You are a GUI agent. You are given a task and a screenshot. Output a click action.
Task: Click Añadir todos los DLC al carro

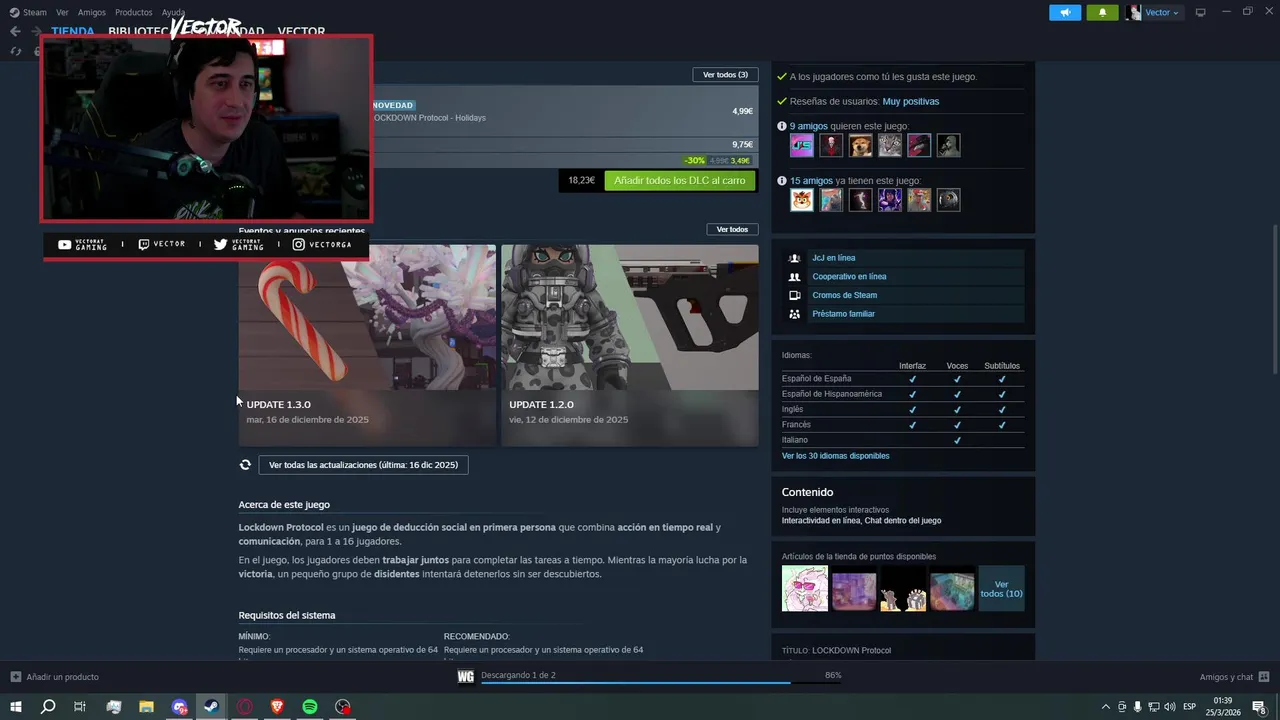point(680,181)
